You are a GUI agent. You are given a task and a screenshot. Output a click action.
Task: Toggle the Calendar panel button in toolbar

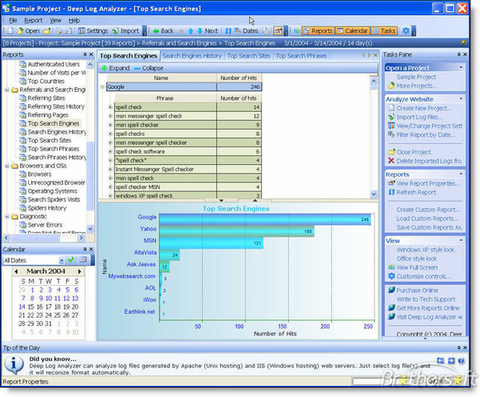point(352,31)
